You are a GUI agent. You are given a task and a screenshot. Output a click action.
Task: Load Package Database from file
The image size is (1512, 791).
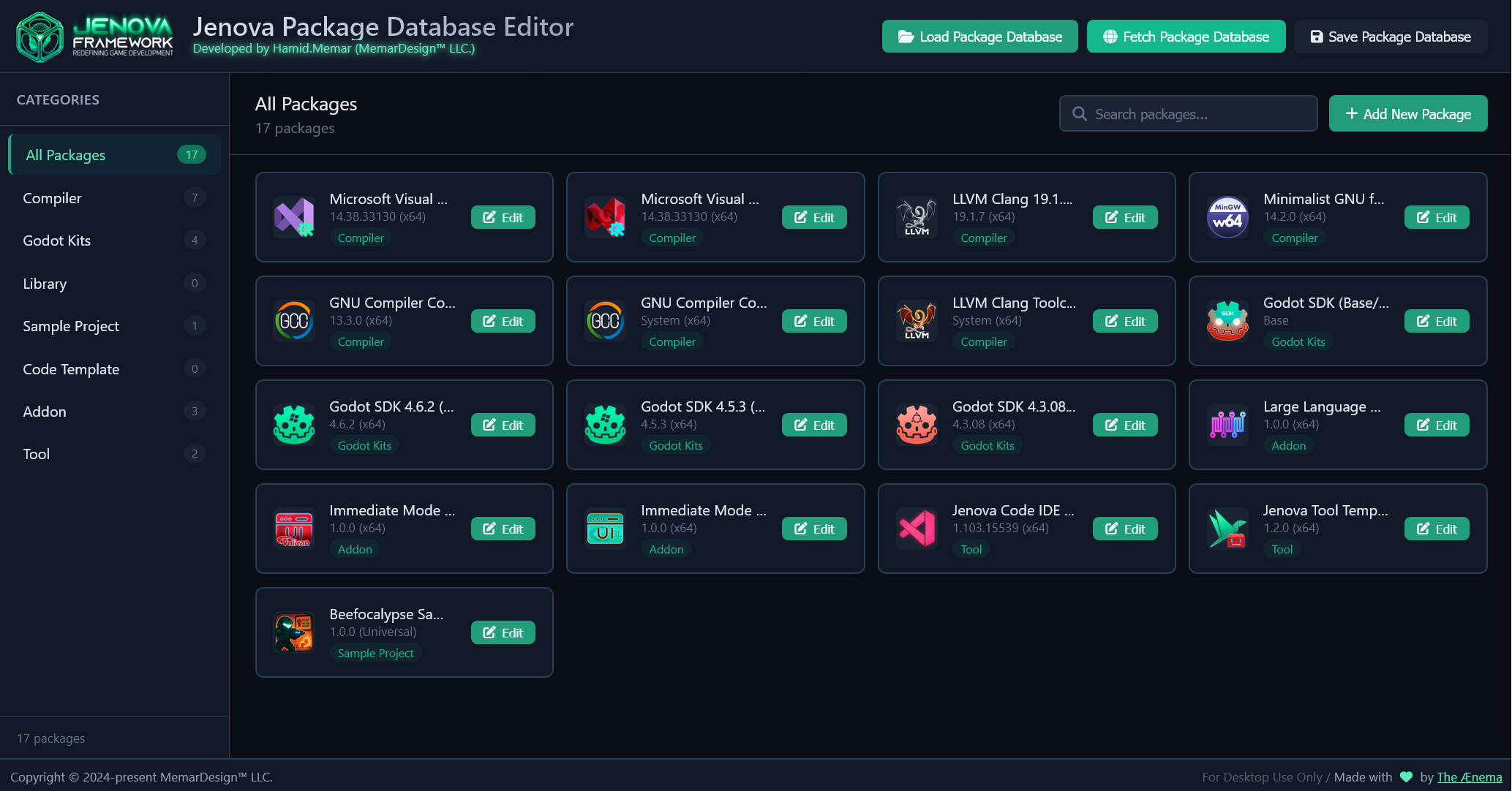pyautogui.click(x=979, y=37)
